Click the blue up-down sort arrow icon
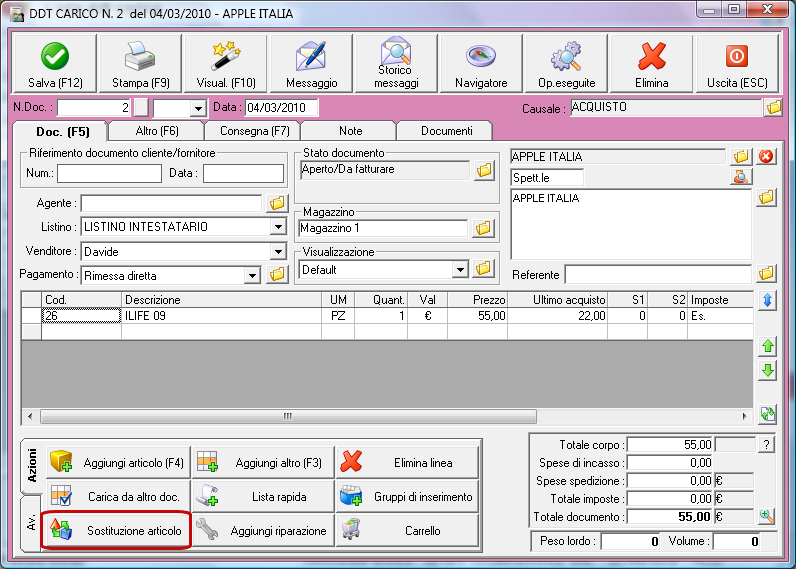The width and height of the screenshot is (796, 569). coord(768,300)
